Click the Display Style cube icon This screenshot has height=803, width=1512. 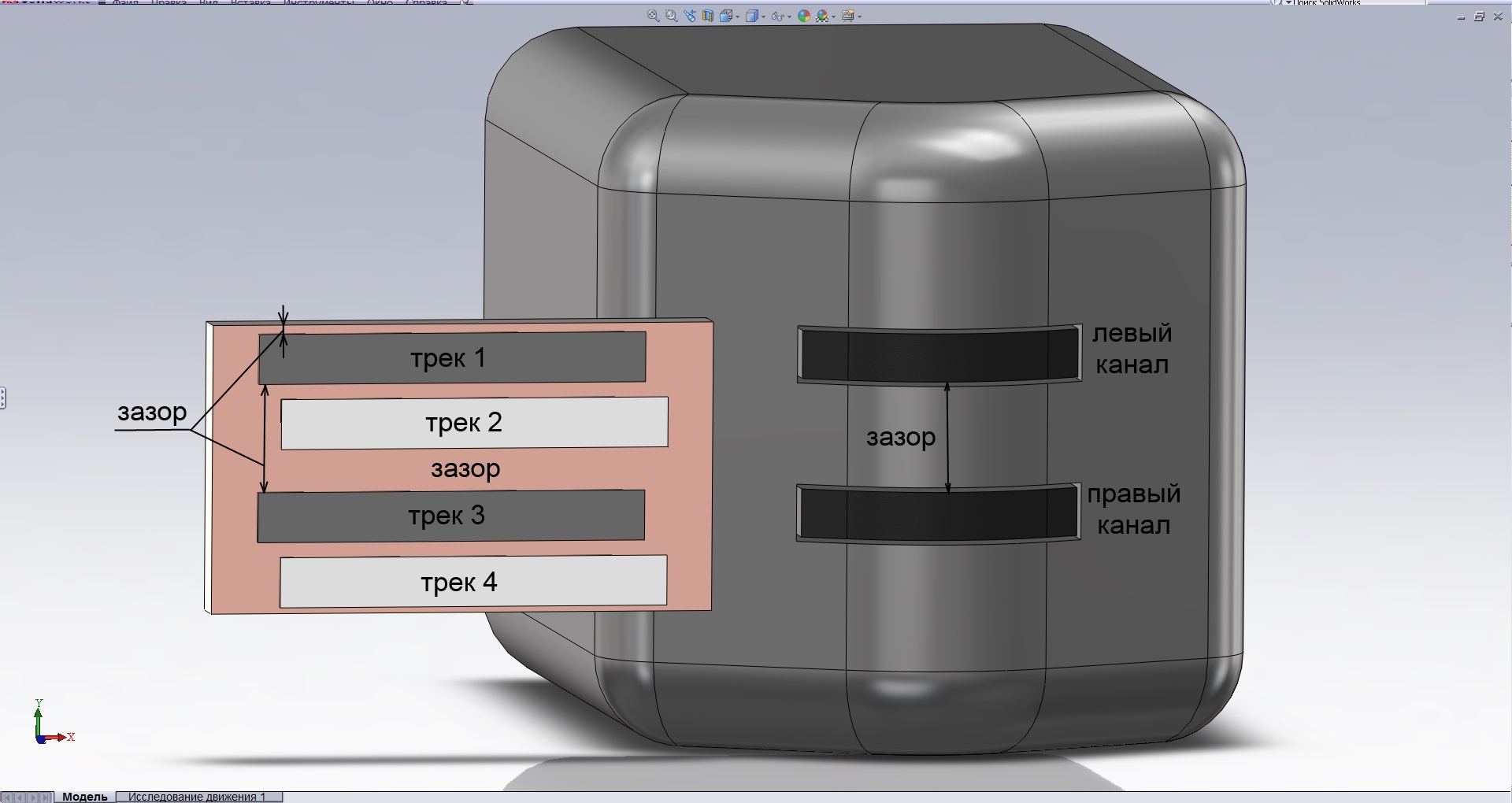pos(751,16)
